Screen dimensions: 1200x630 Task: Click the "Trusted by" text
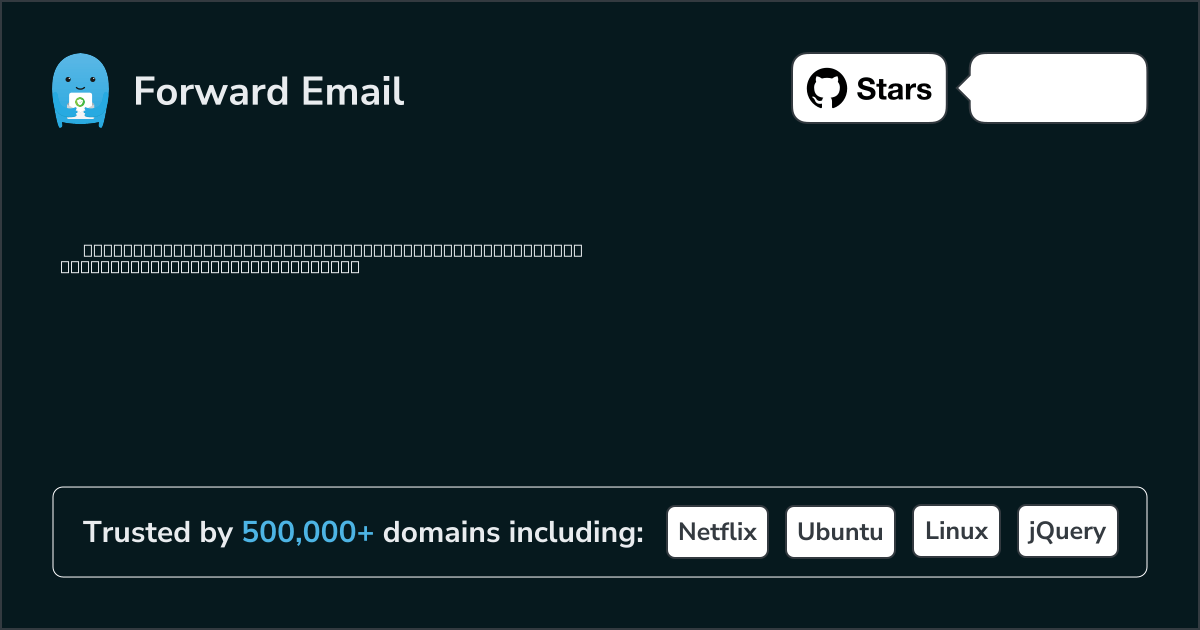coord(157,532)
